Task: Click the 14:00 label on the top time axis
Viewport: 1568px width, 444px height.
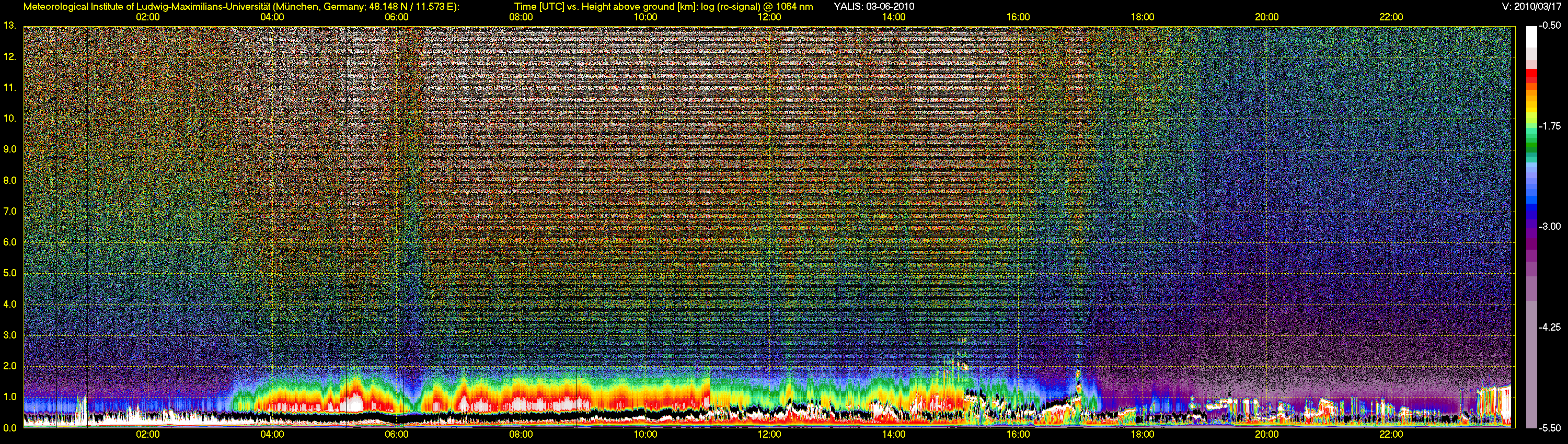Action: click(894, 17)
